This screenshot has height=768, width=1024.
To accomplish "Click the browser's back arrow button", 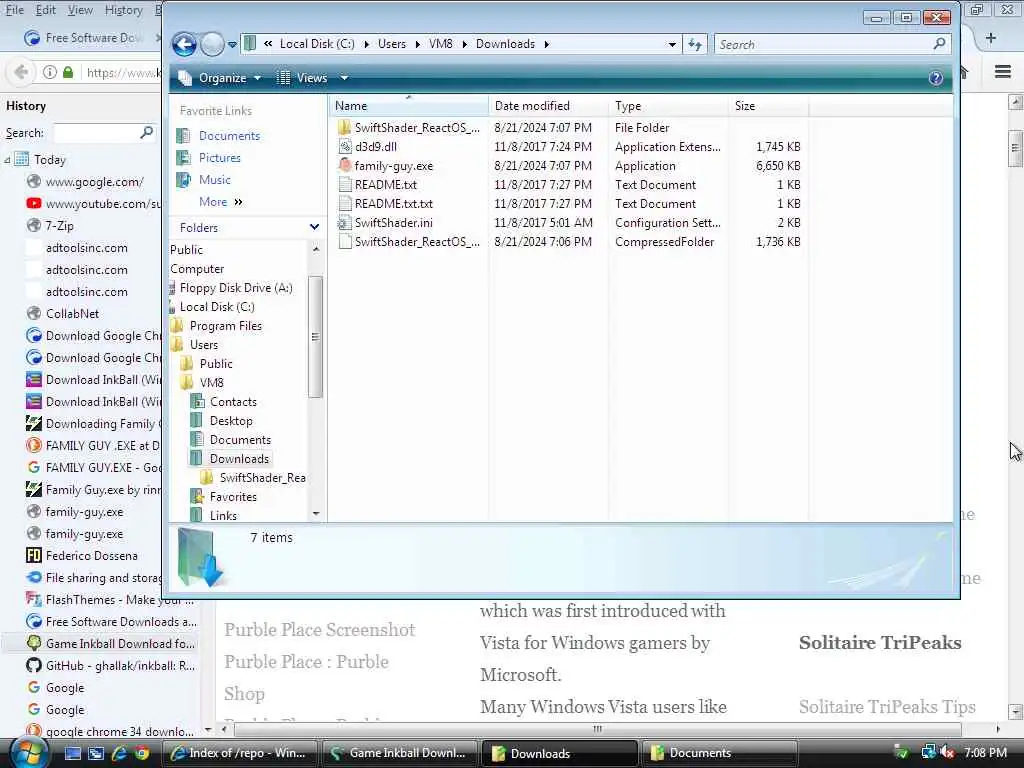I will point(21,72).
